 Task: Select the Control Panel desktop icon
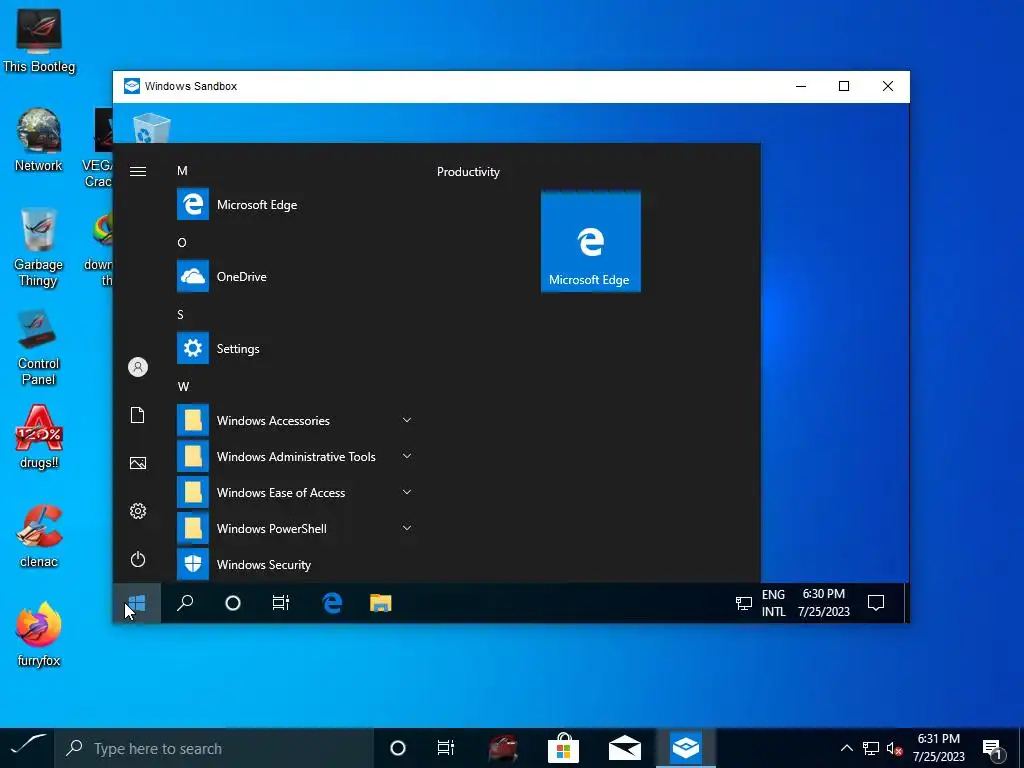39,347
